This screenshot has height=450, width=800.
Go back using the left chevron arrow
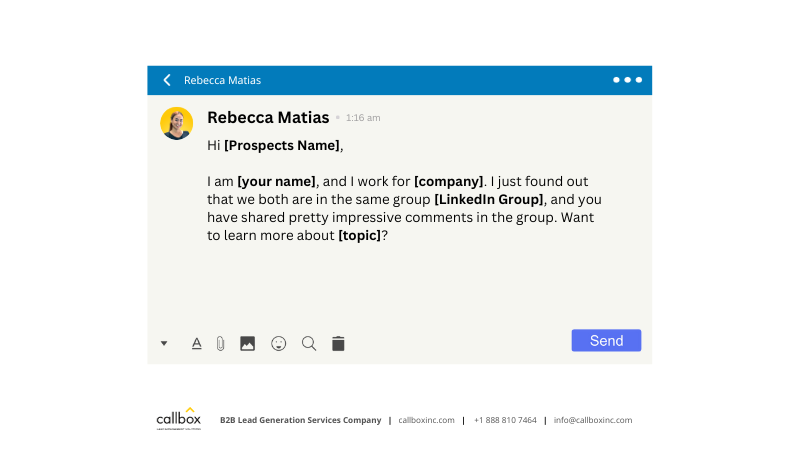167,80
